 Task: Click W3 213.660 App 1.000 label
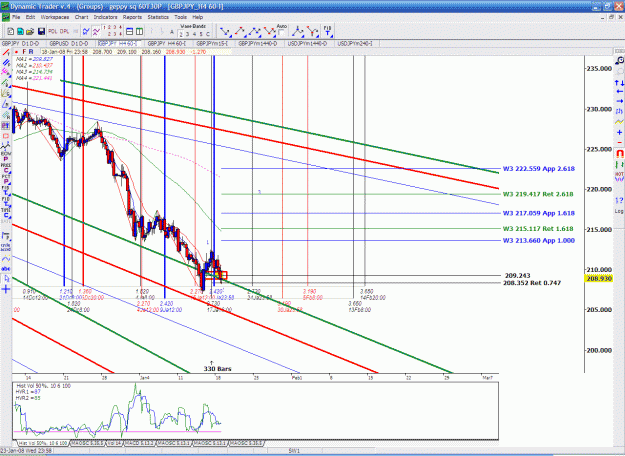(x=539, y=240)
